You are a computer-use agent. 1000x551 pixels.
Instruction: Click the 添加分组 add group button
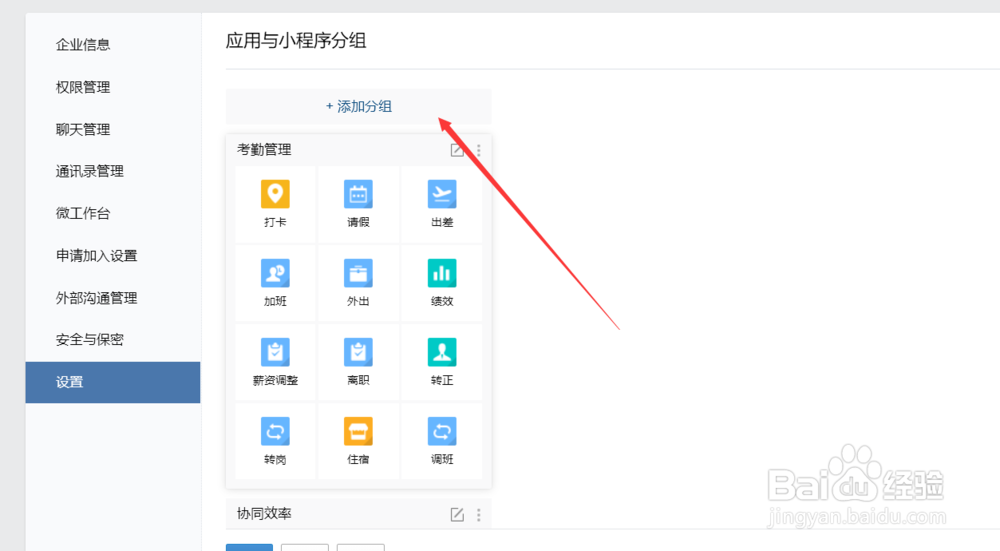(x=358, y=107)
